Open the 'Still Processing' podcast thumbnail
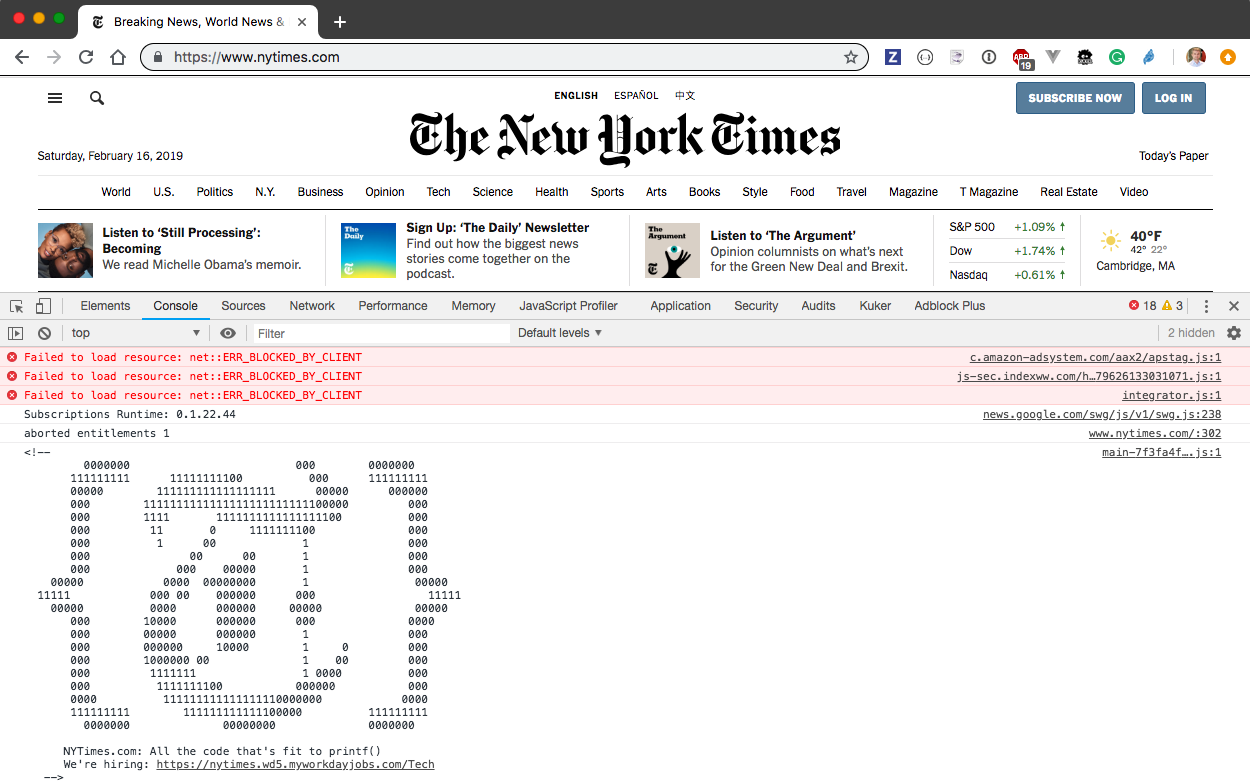1250x783 pixels. click(65, 250)
